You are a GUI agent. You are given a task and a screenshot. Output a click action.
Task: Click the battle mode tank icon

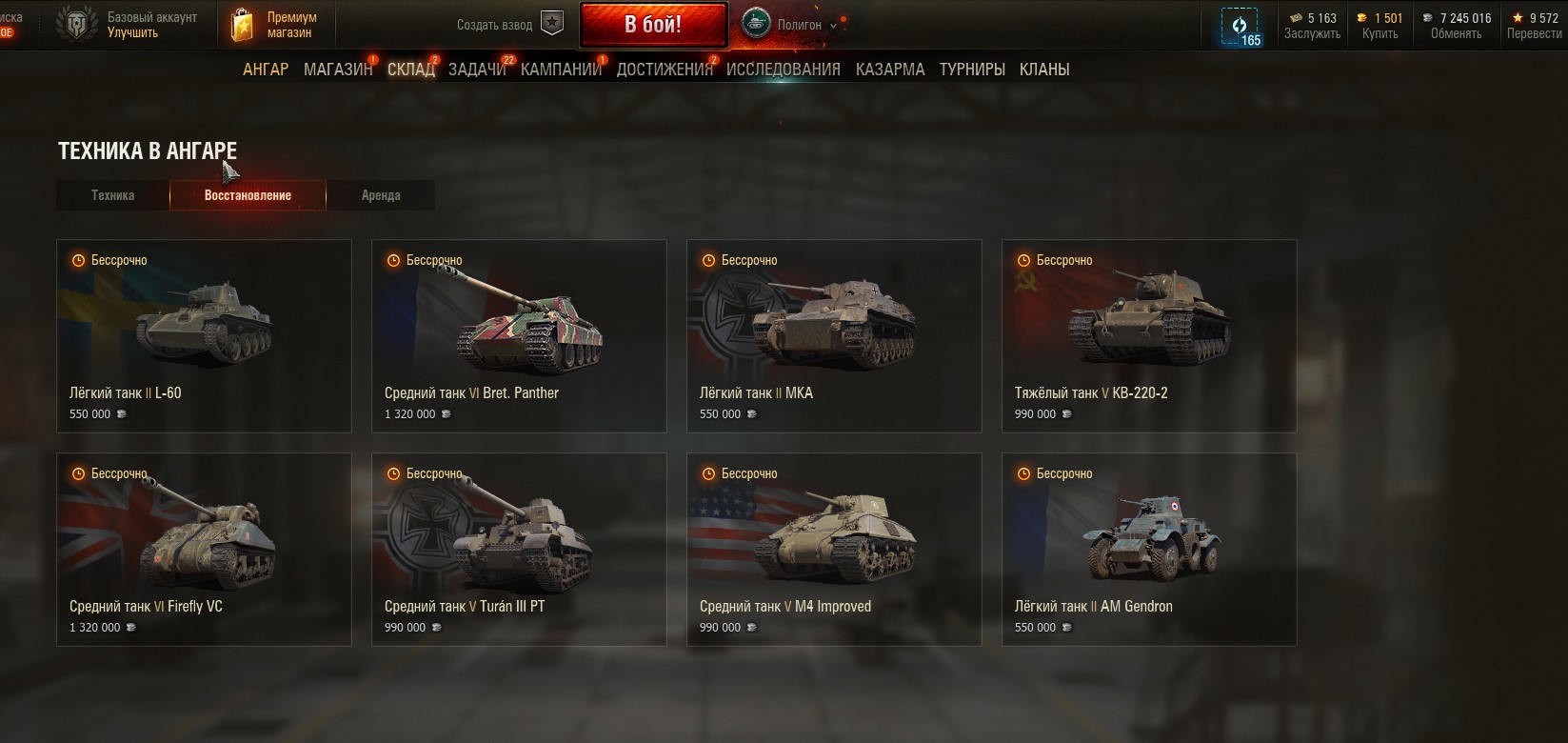tap(757, 25)
